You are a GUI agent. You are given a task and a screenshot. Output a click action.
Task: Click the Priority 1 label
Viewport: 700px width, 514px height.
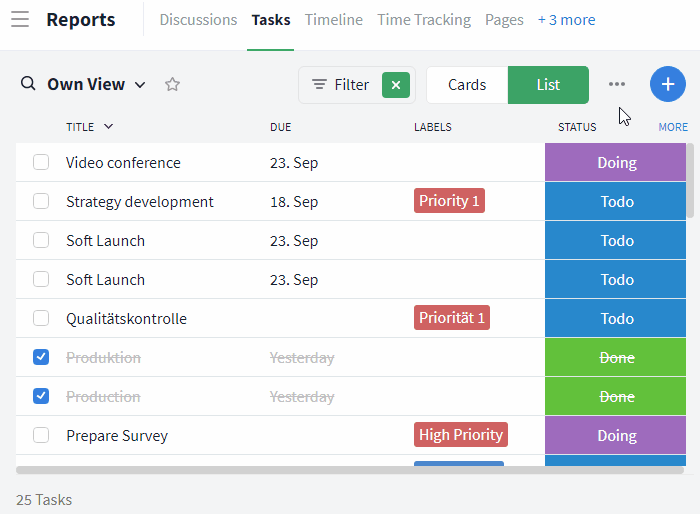point(449,201)
